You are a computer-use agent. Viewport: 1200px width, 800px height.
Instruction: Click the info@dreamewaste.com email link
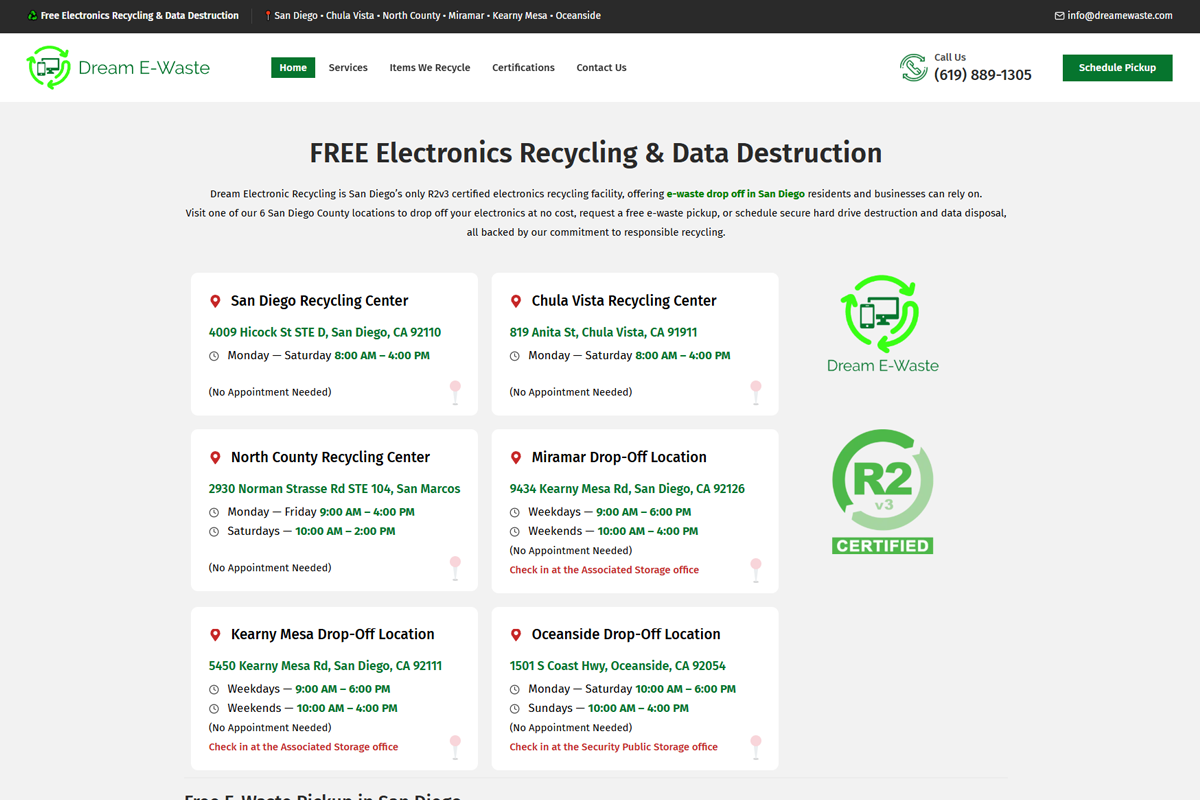click(x=1120, y=16)
